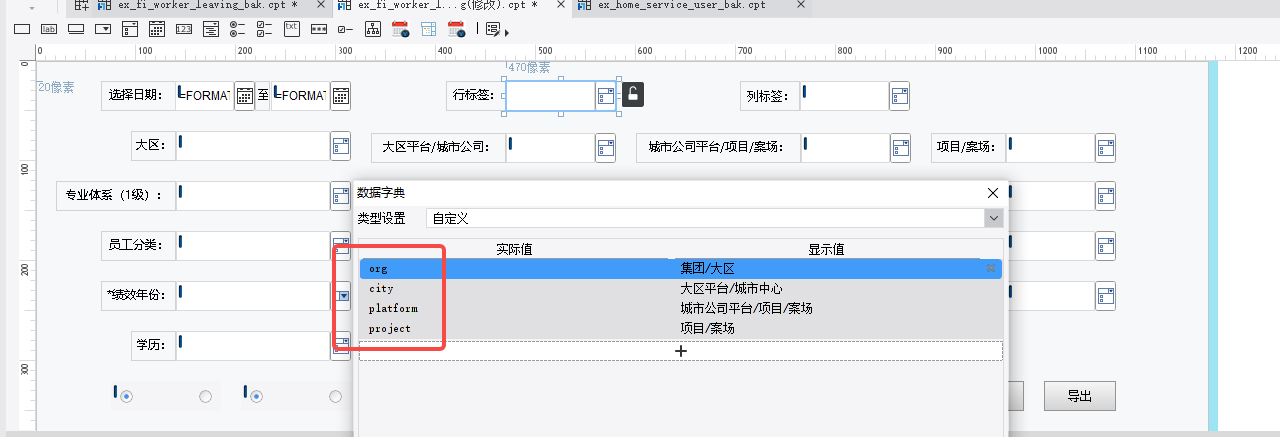Open dropdown for 专业体系（1级）

click(x=341, y=196)
